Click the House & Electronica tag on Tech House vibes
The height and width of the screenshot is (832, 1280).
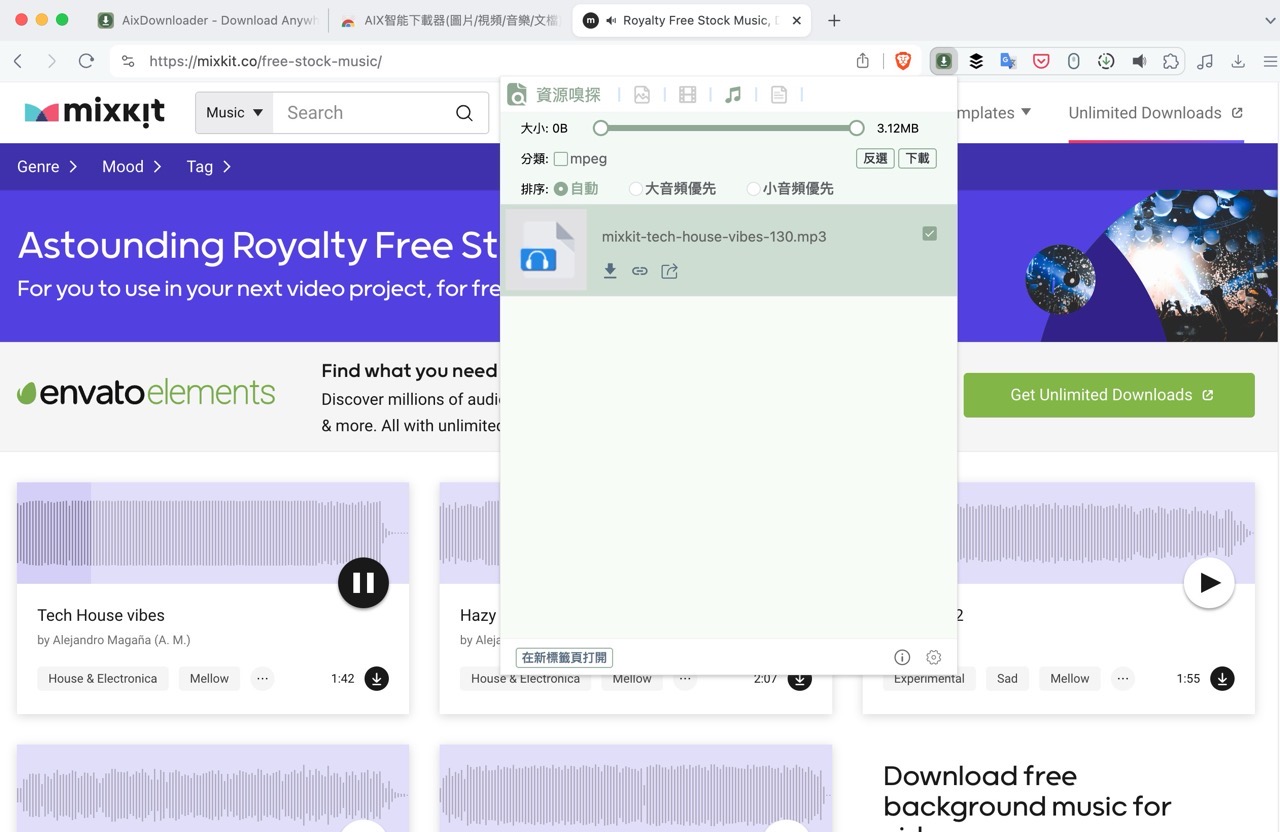click(x=103, y=678)
